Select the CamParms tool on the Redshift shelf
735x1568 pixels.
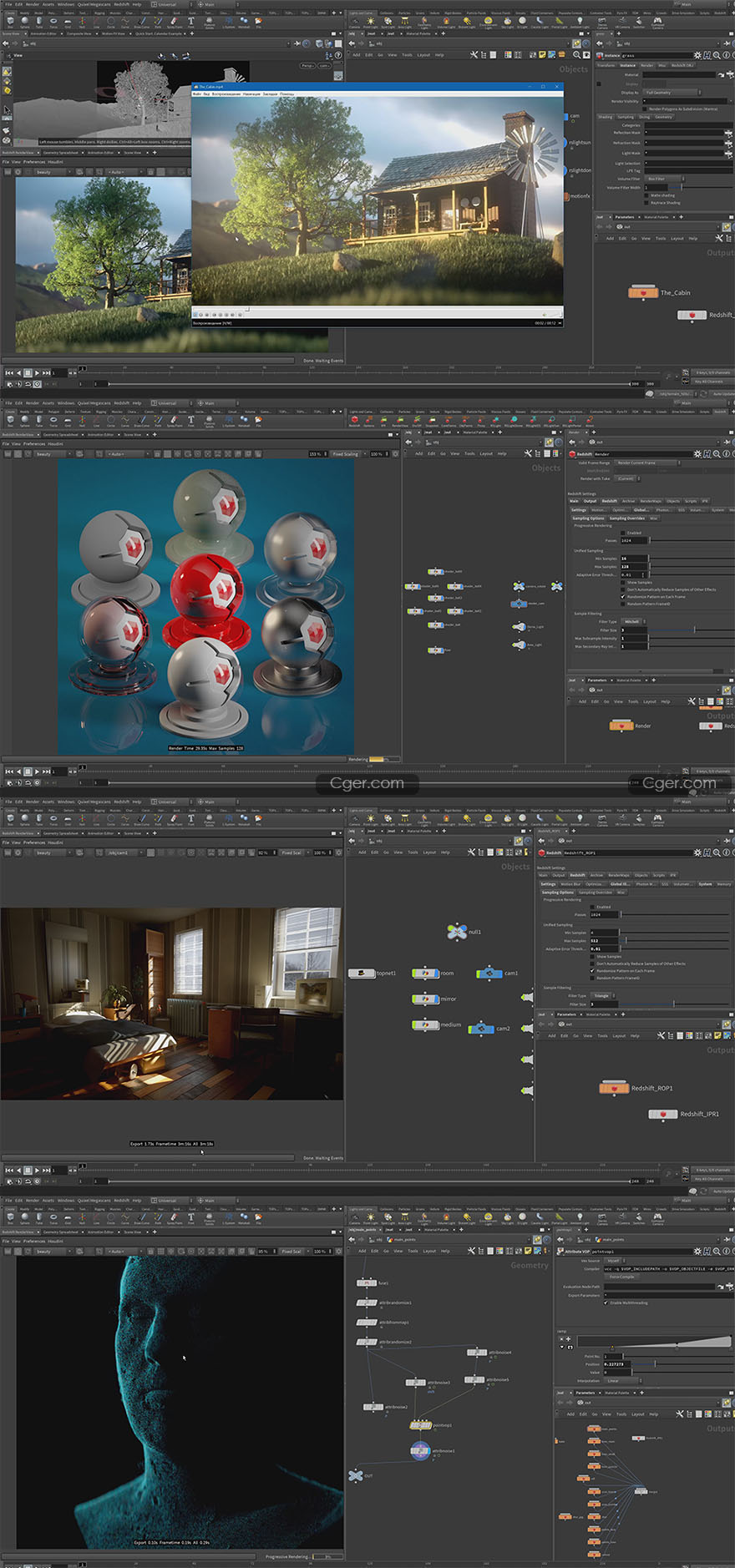click(449, 421)
